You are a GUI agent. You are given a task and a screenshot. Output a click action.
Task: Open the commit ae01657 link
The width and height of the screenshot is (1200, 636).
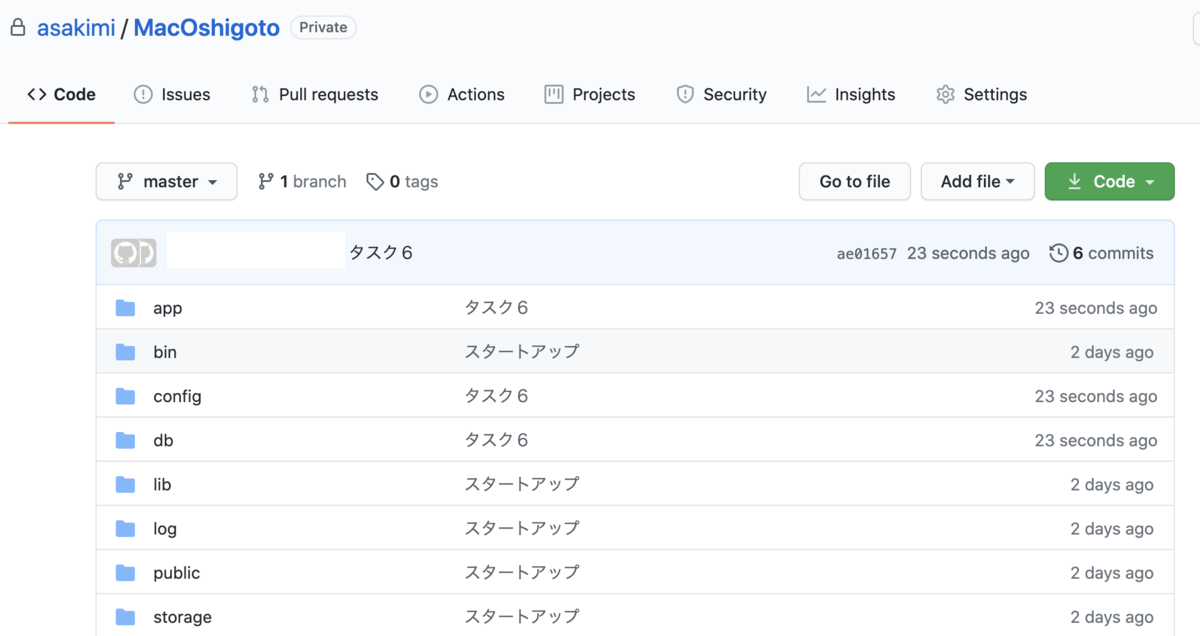pyautogui.click(x=866, y=253)
